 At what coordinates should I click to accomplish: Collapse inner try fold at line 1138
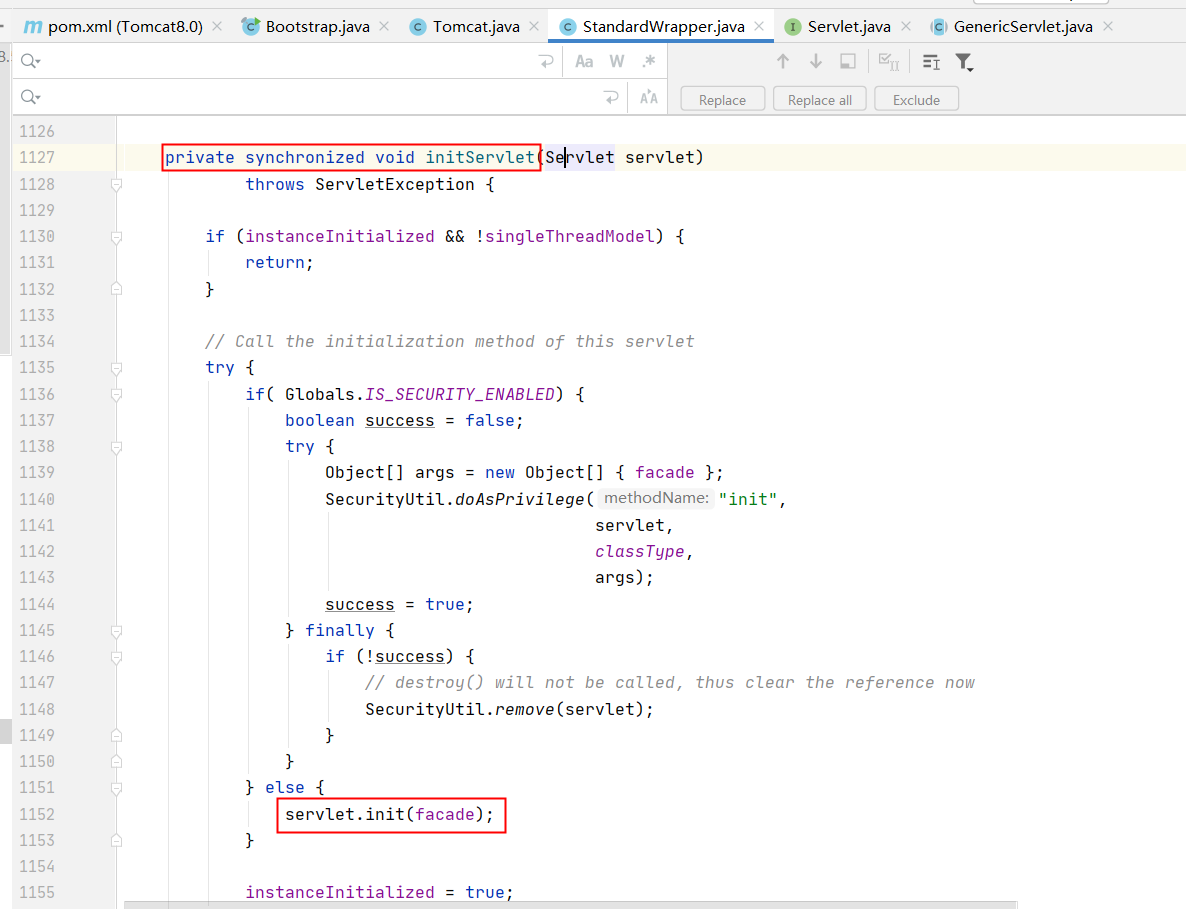point(116,447)
